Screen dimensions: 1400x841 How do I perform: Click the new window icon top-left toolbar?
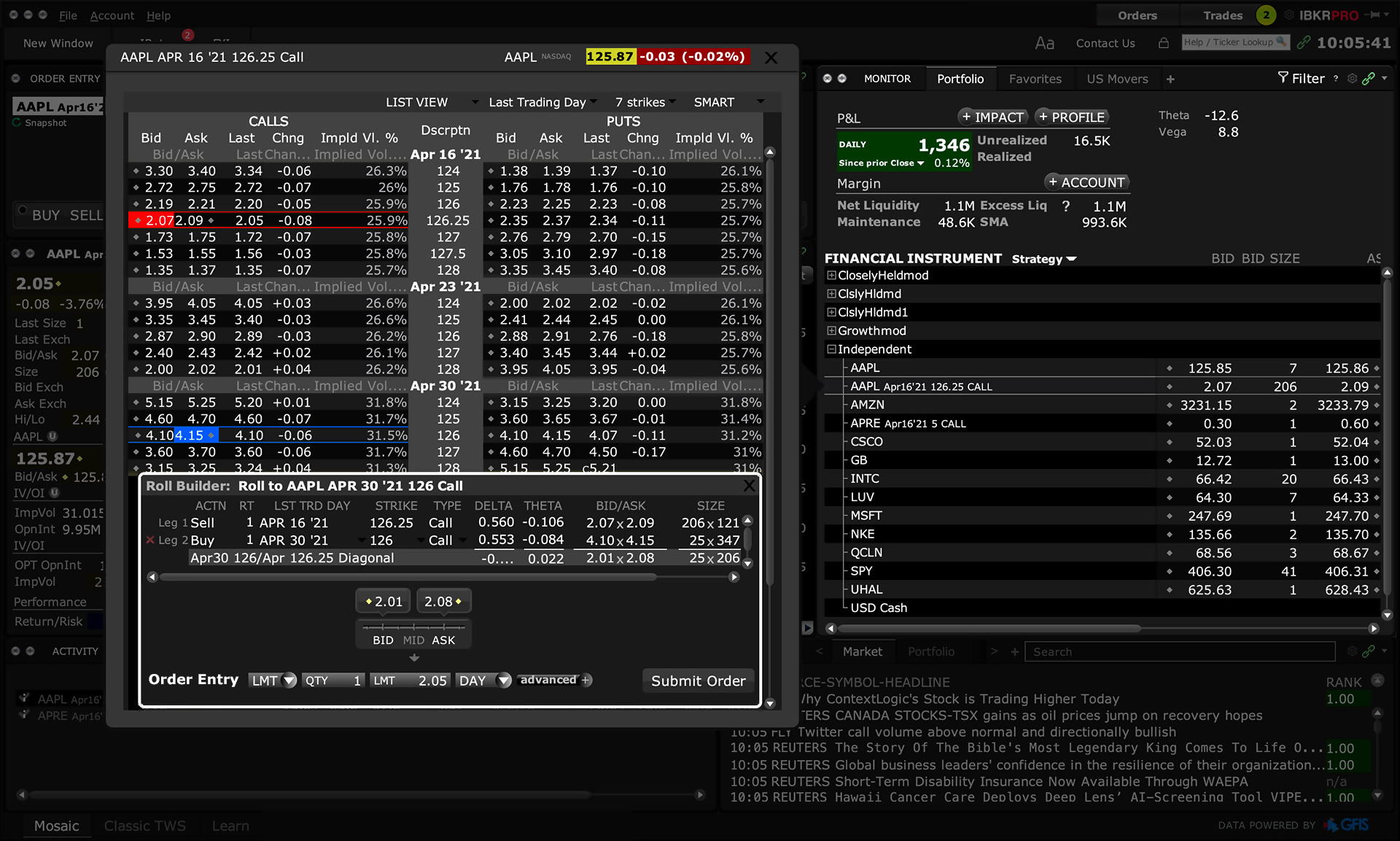point(57,41)
